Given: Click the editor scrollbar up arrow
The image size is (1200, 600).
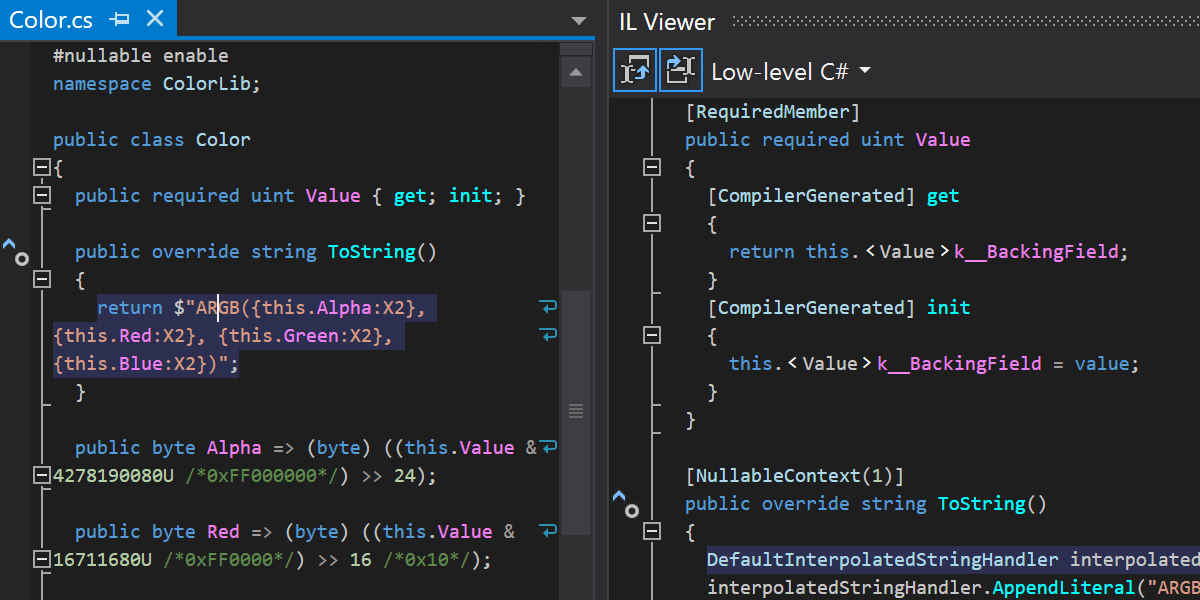Looking at the screenshot, I should 575,72.
